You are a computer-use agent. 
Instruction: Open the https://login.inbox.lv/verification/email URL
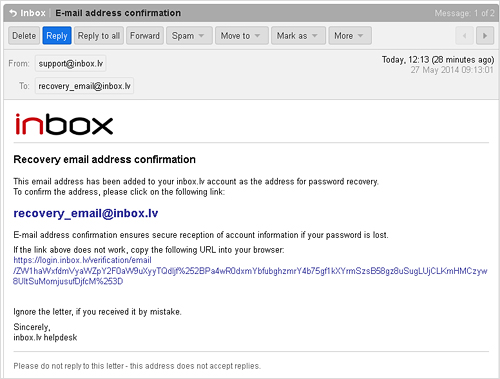pos(250,271)
